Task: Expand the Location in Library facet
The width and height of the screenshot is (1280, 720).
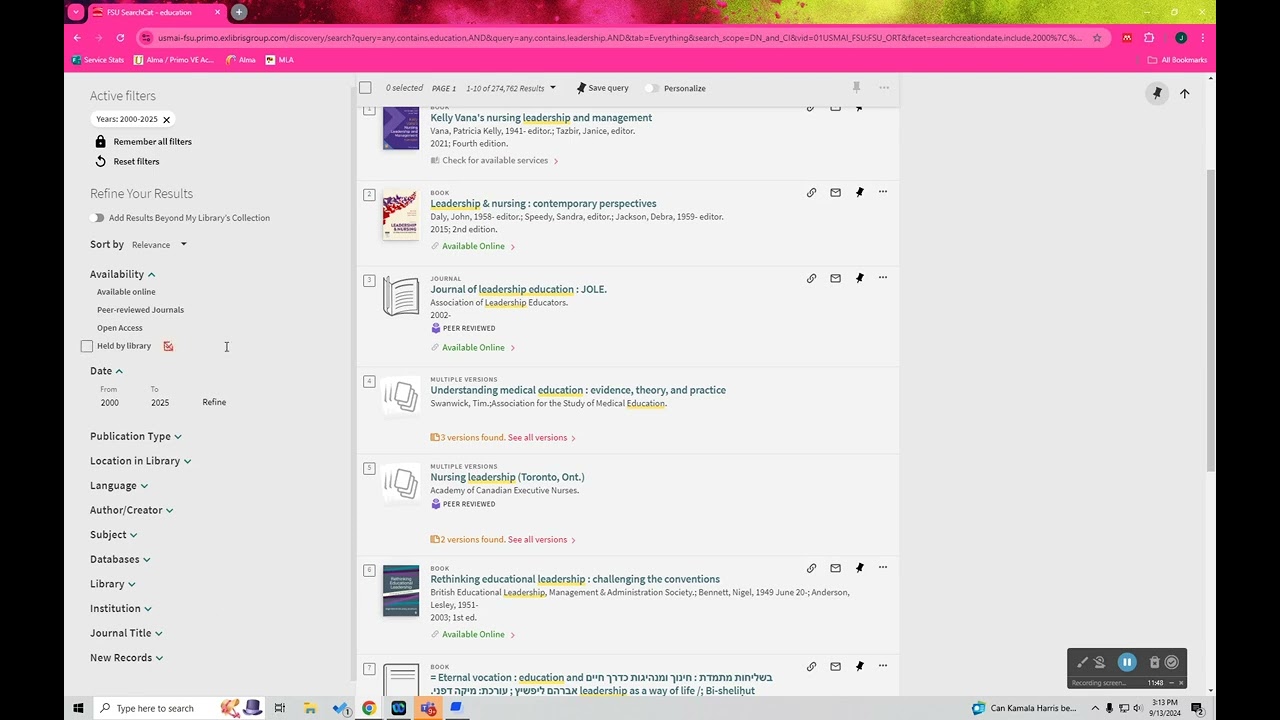Action: tap(140, 461)
